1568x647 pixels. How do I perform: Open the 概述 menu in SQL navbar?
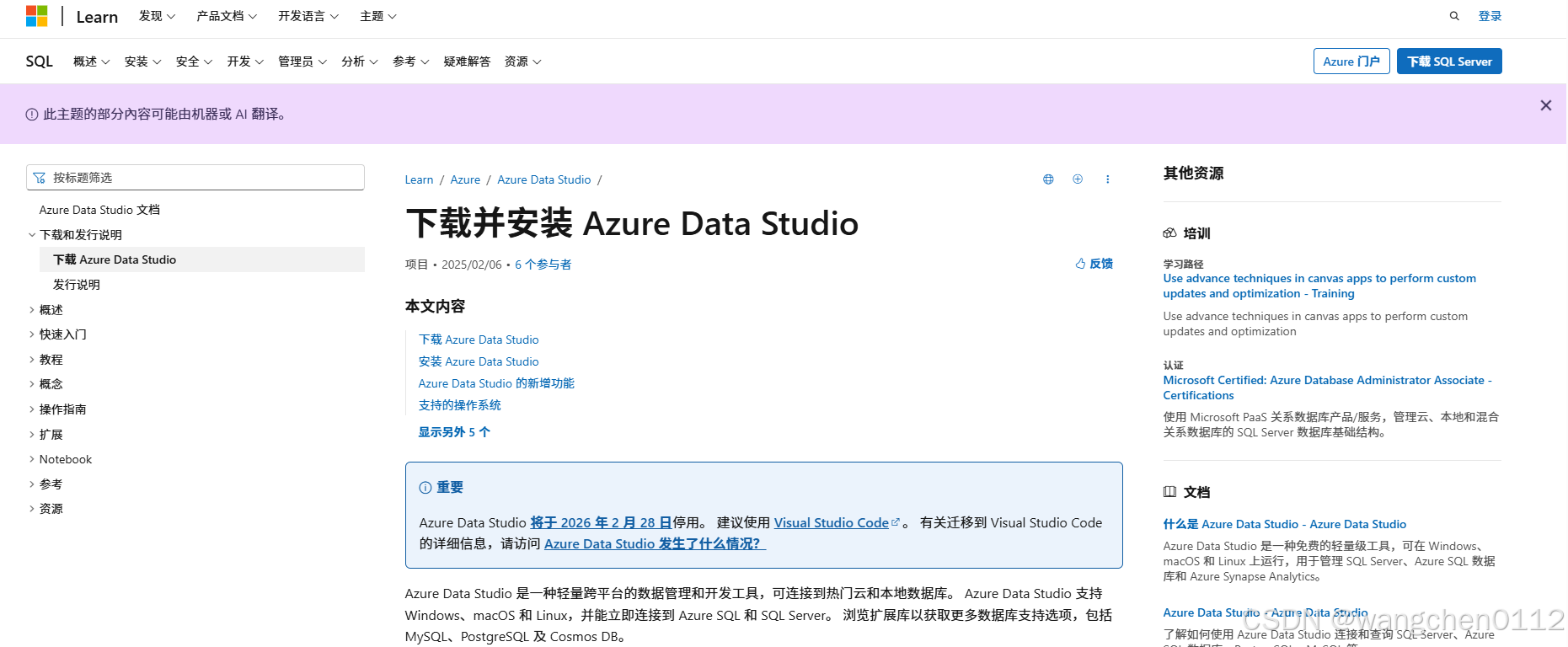tap(92, 61)
